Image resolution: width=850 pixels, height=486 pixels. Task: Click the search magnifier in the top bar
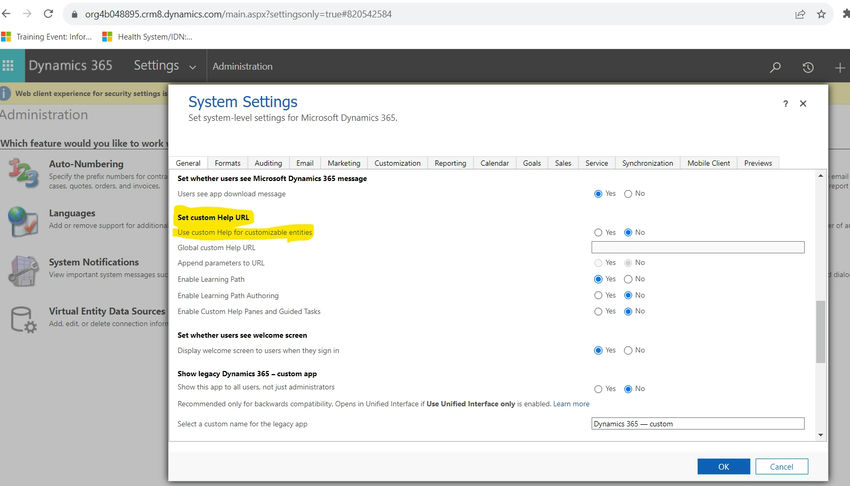click(x=775, y=67)
